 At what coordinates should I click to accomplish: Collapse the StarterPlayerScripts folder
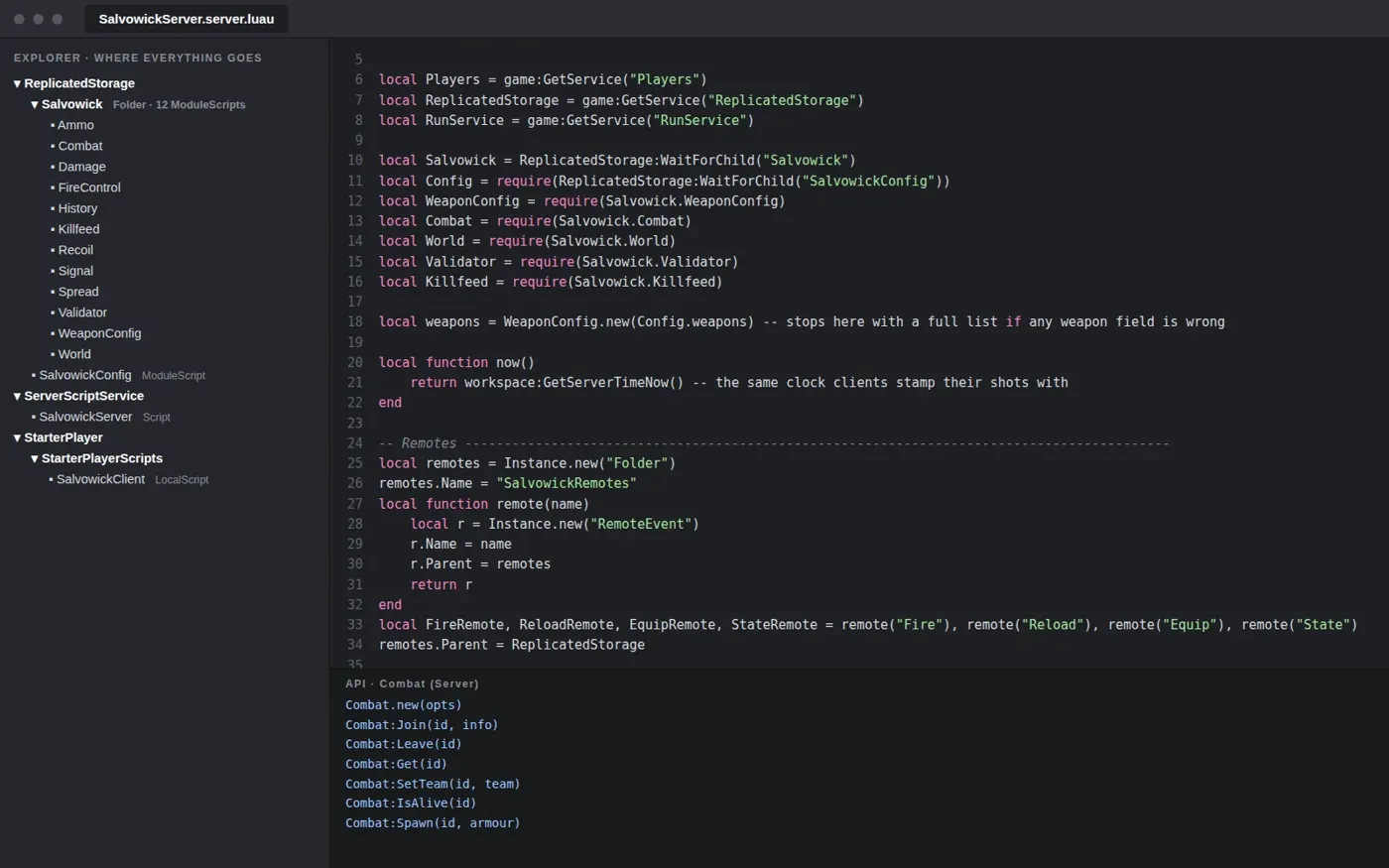pyautogui.click(x=35, y=458)
